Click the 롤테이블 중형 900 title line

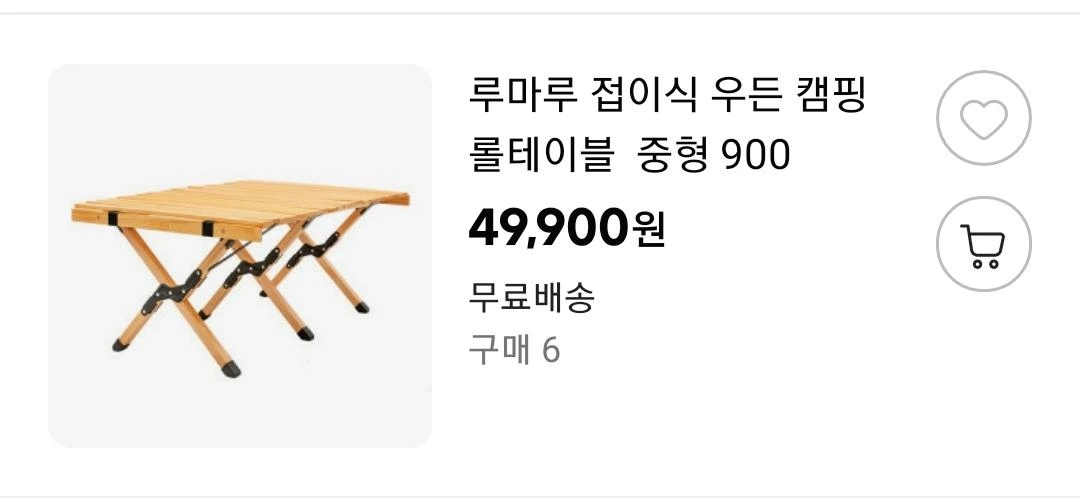(x=629, y=156)
